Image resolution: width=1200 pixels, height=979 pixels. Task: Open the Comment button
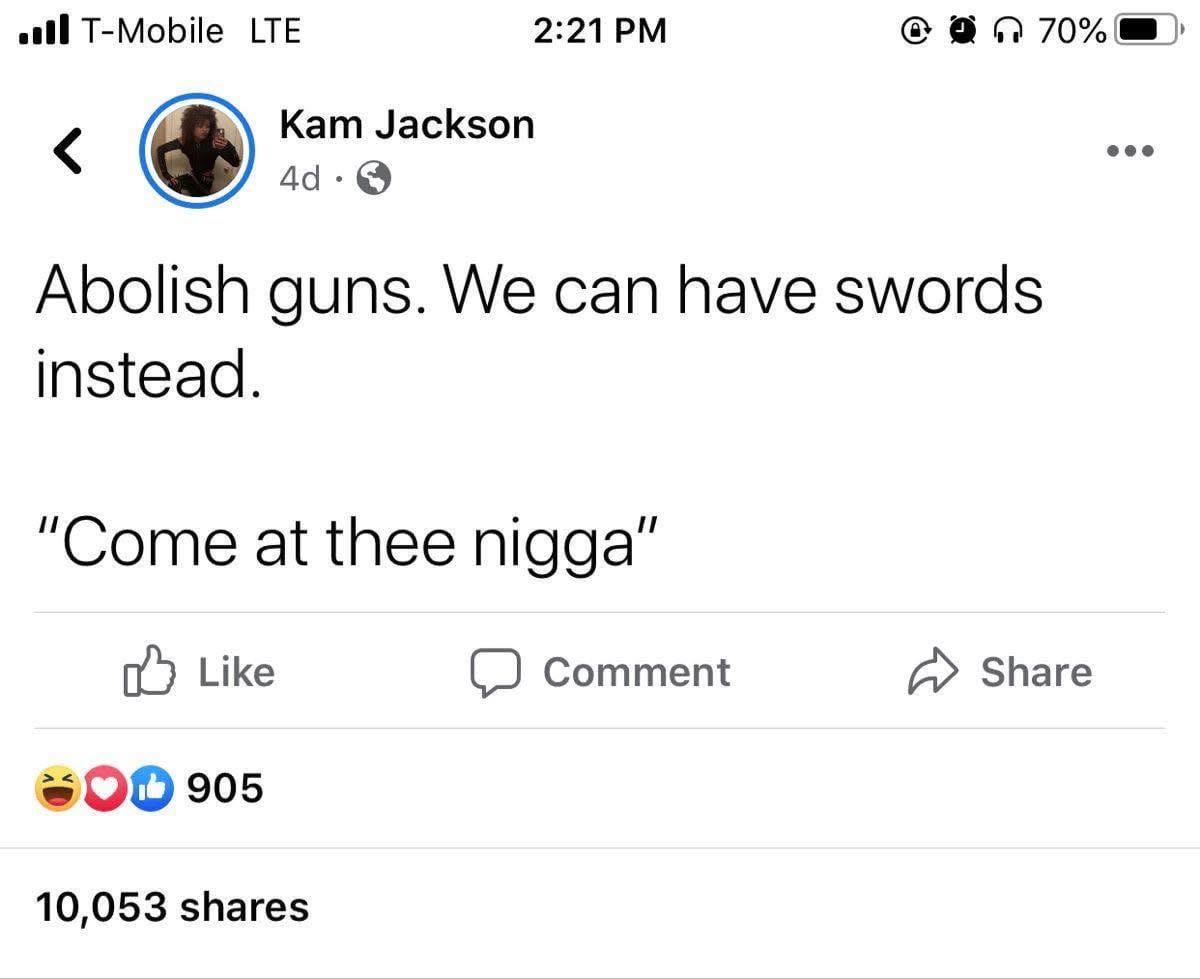(601, 672)
